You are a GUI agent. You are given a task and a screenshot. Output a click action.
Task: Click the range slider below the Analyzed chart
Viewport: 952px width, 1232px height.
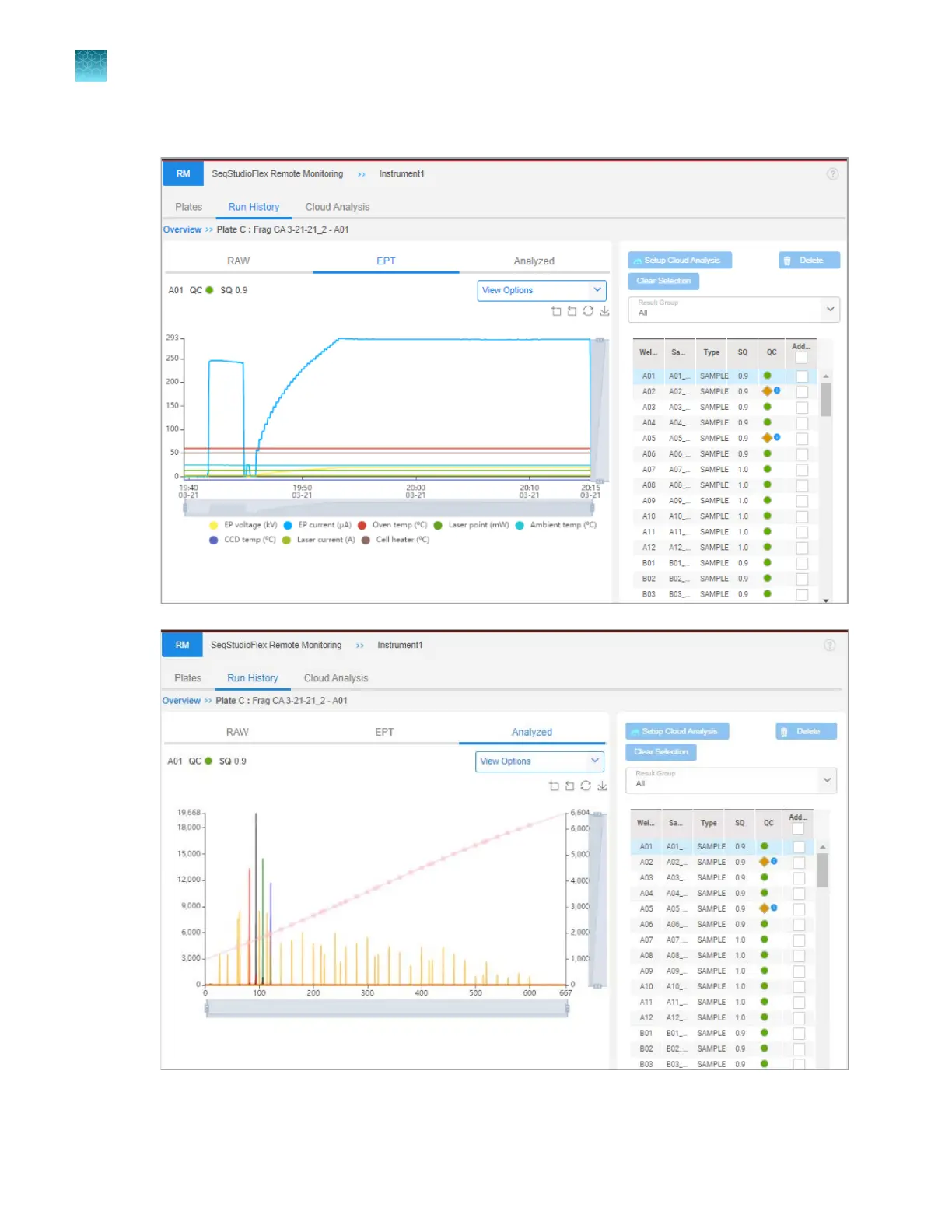point(387,1009)
